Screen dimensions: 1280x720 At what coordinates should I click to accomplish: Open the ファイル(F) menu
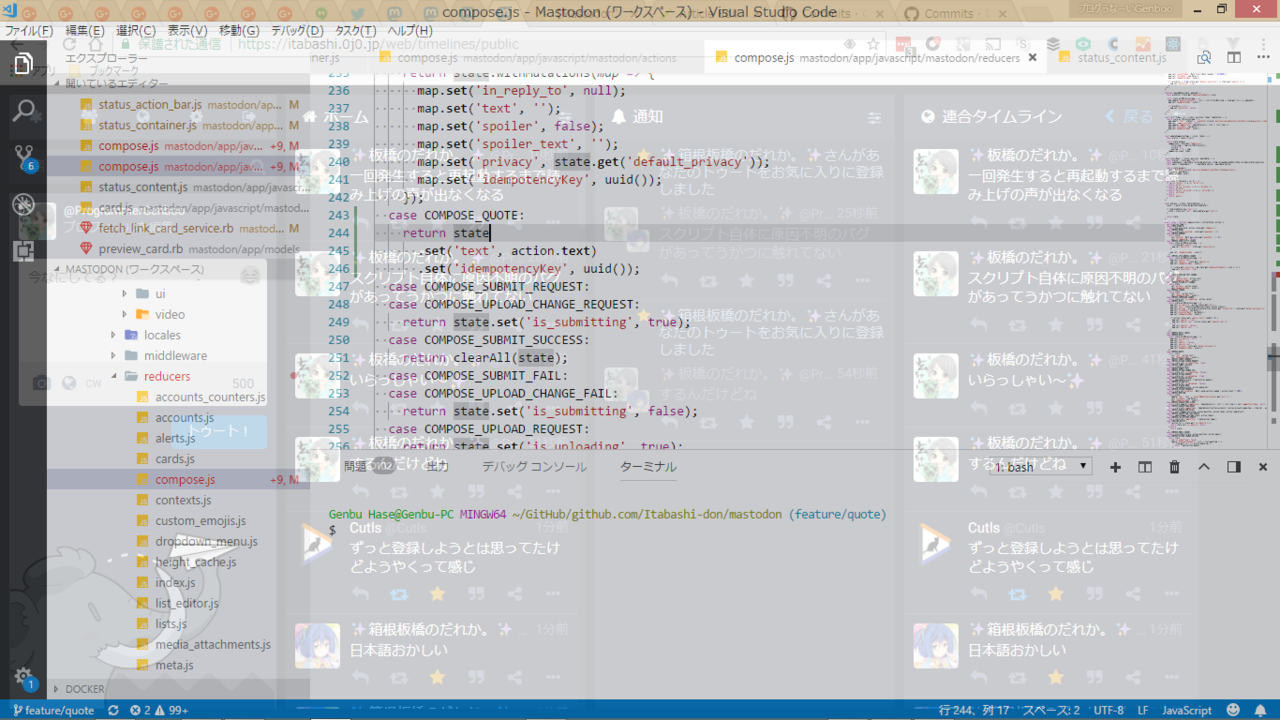pyautogui.click(x=29, y=31)
